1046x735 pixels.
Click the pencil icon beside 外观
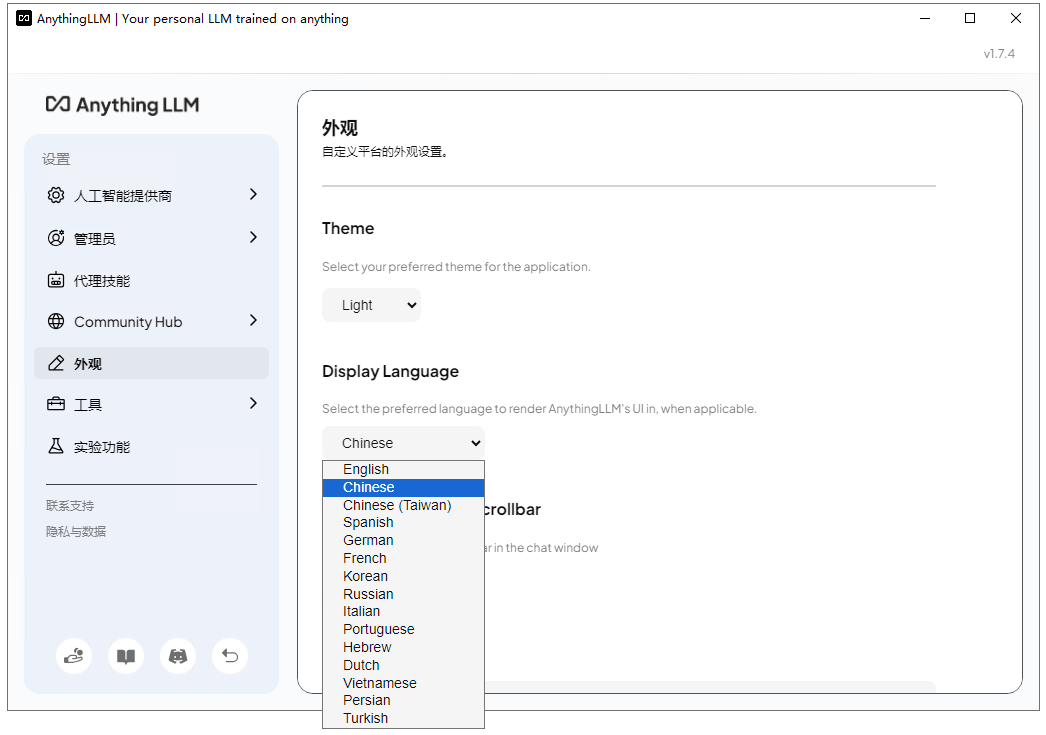click(56, 363)
